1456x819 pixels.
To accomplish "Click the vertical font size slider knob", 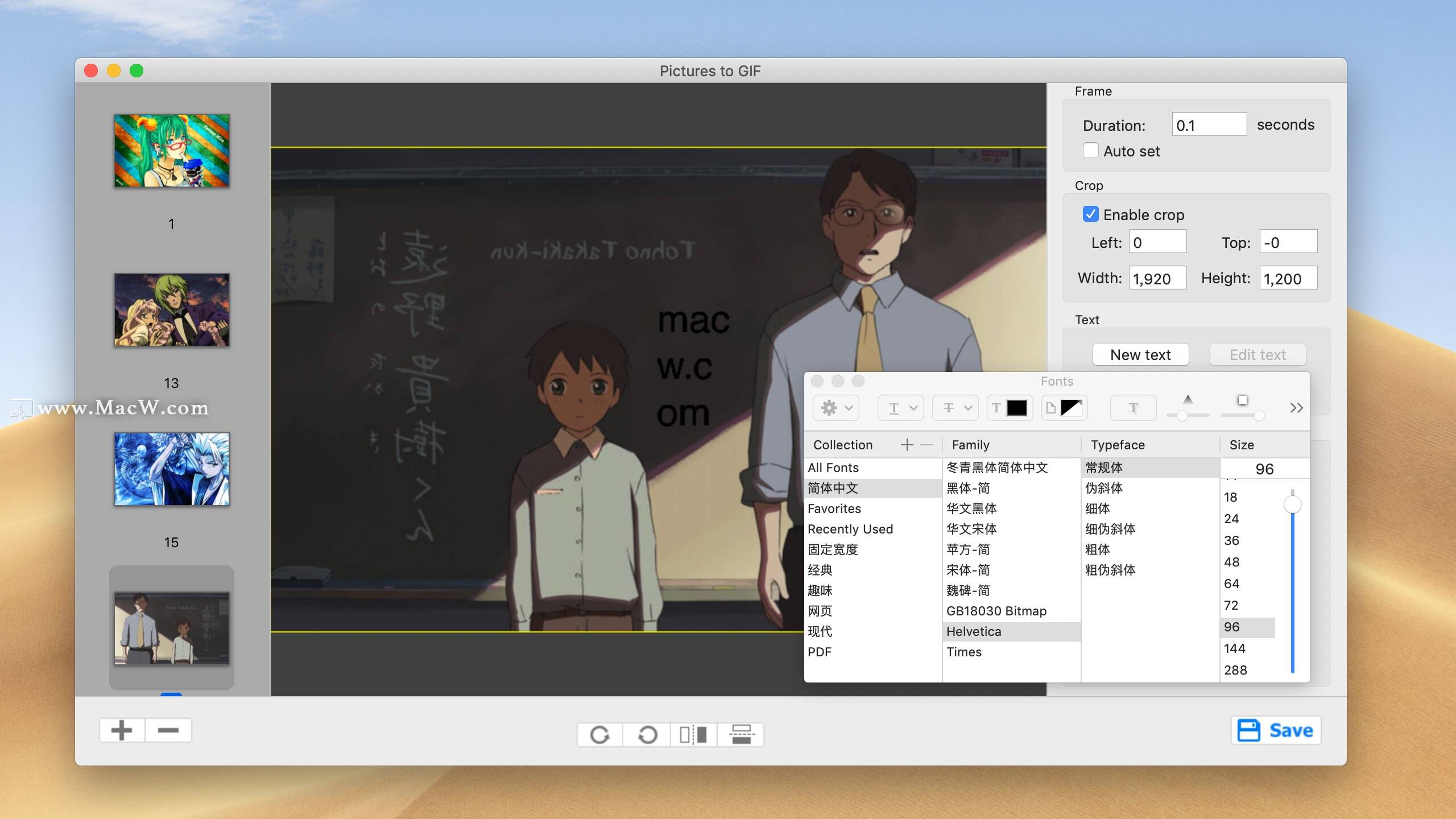I will (x=1293, y=504).
